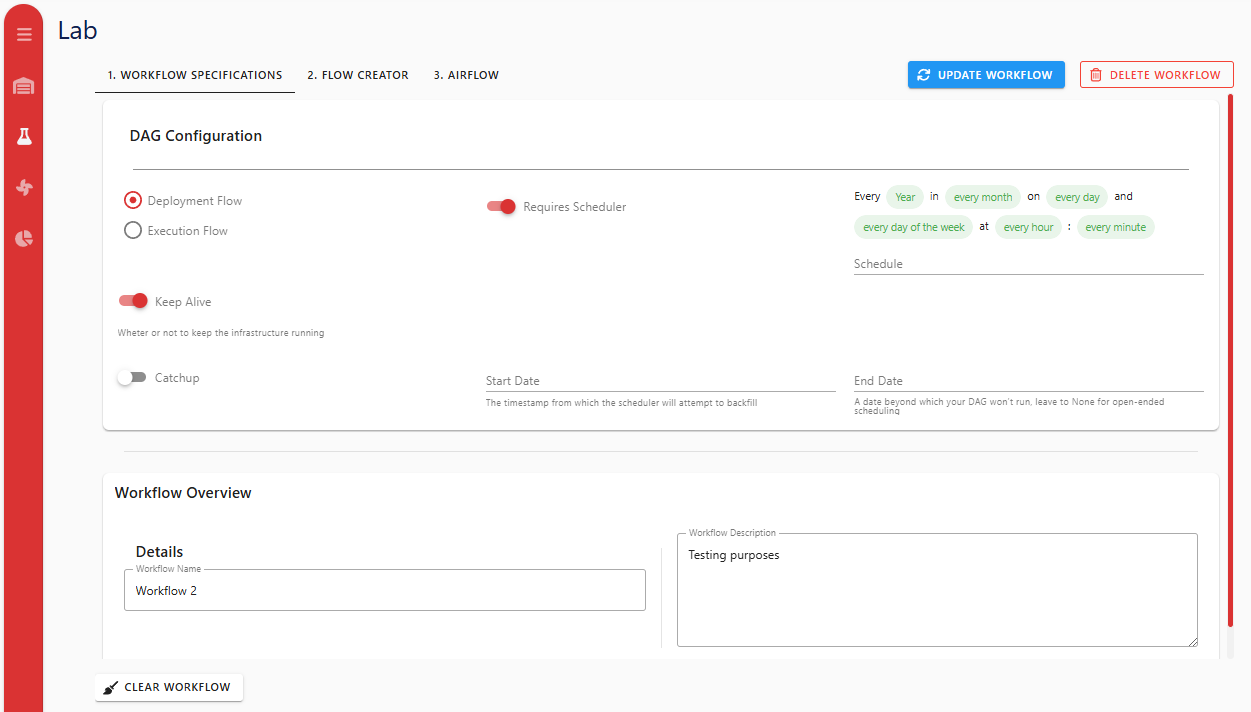Open the Lab flask icon in the sidebar

pos(24,136)
